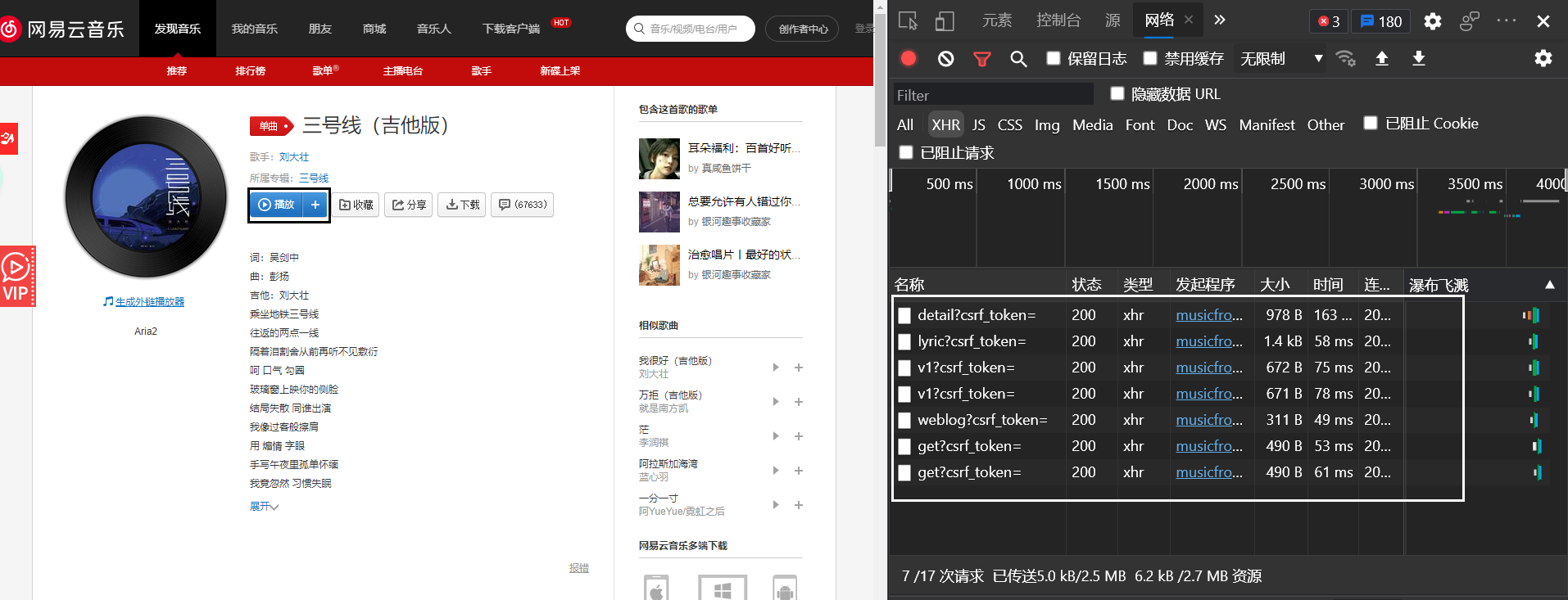Click the inspect element picker icon

(908, 20)
